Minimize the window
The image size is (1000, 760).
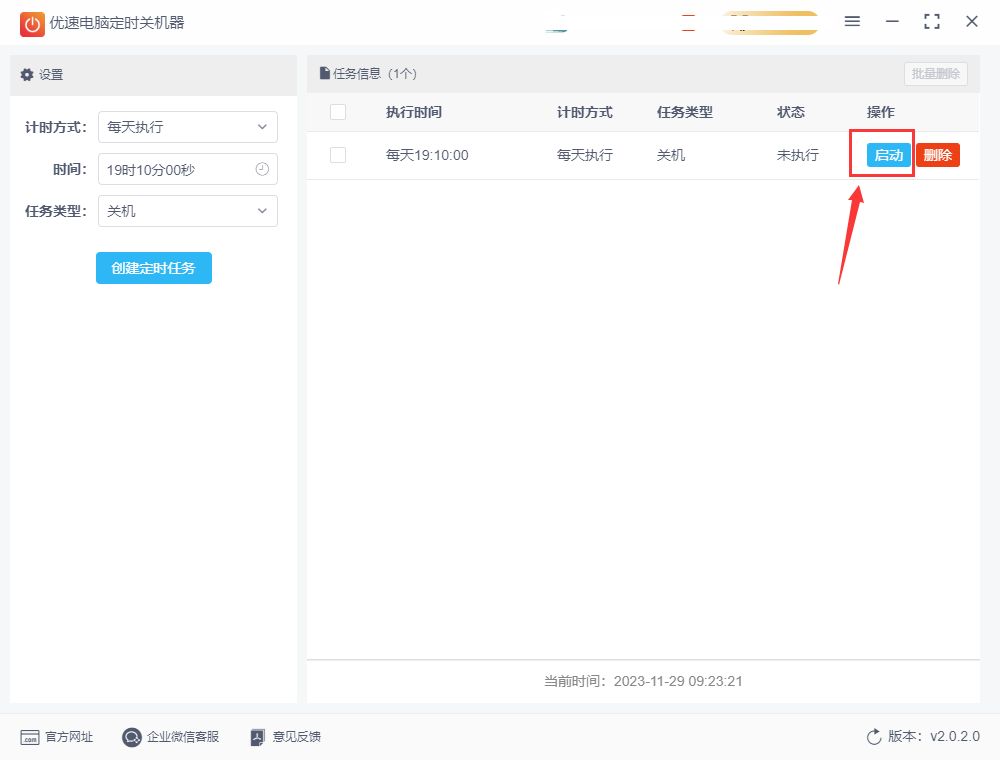(x=892, y=22)
